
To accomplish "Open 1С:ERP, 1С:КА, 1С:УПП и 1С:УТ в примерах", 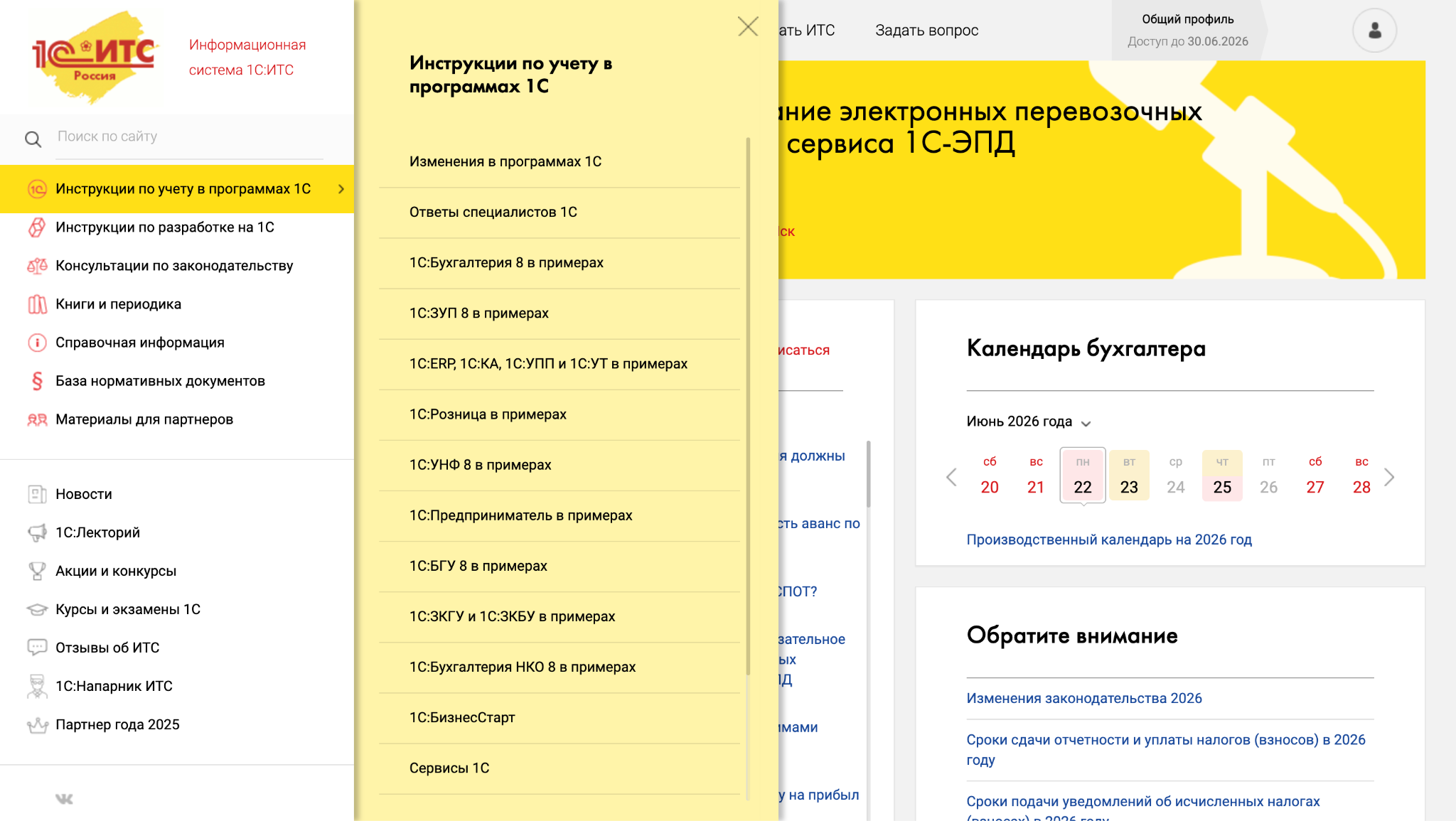I will tap(560, 364).
